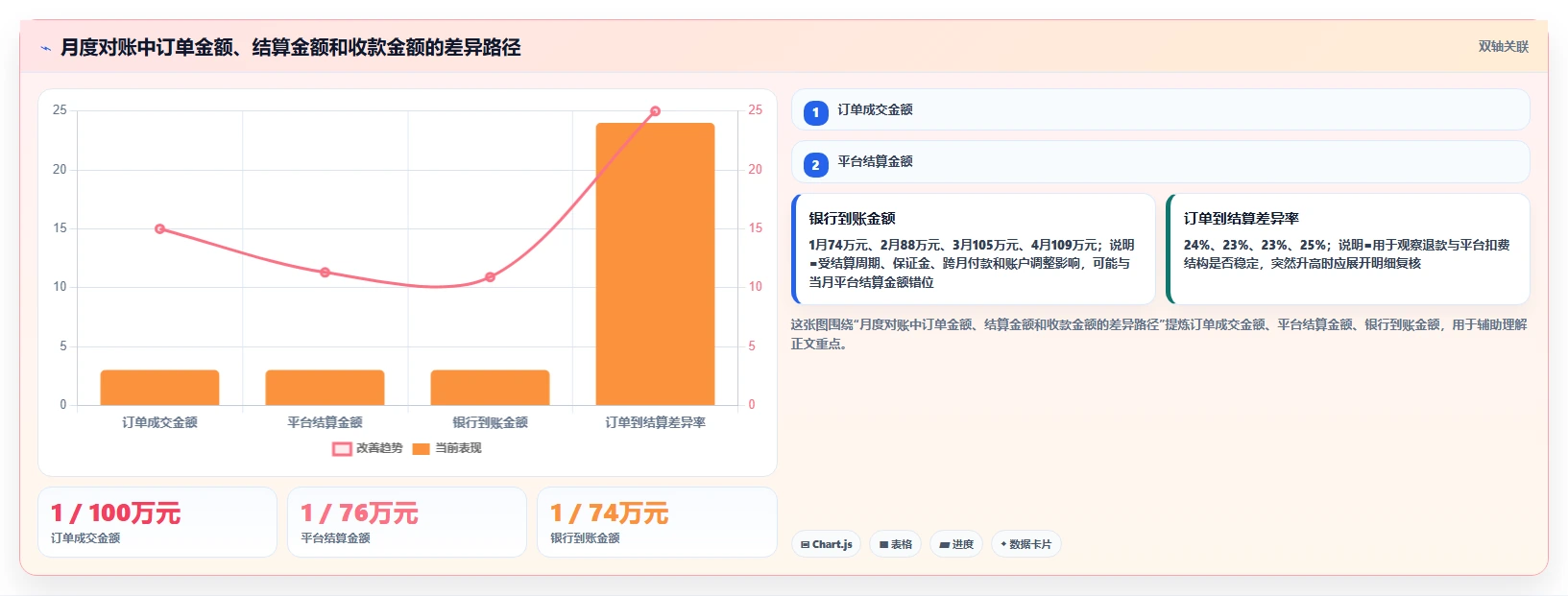This screenshot has width=1568, height=596.
Task: Click the chart title 月度对账中订单金额 heading
Action: click(290, 47)
